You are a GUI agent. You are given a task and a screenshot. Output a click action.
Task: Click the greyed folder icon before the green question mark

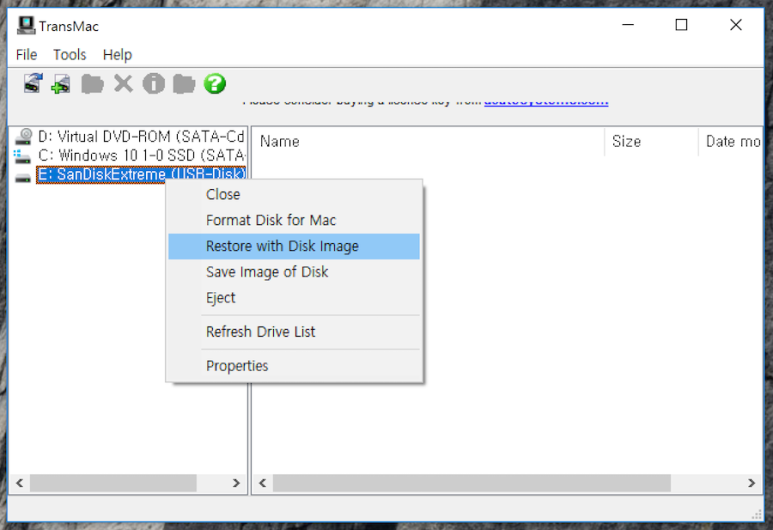point(184,84)
